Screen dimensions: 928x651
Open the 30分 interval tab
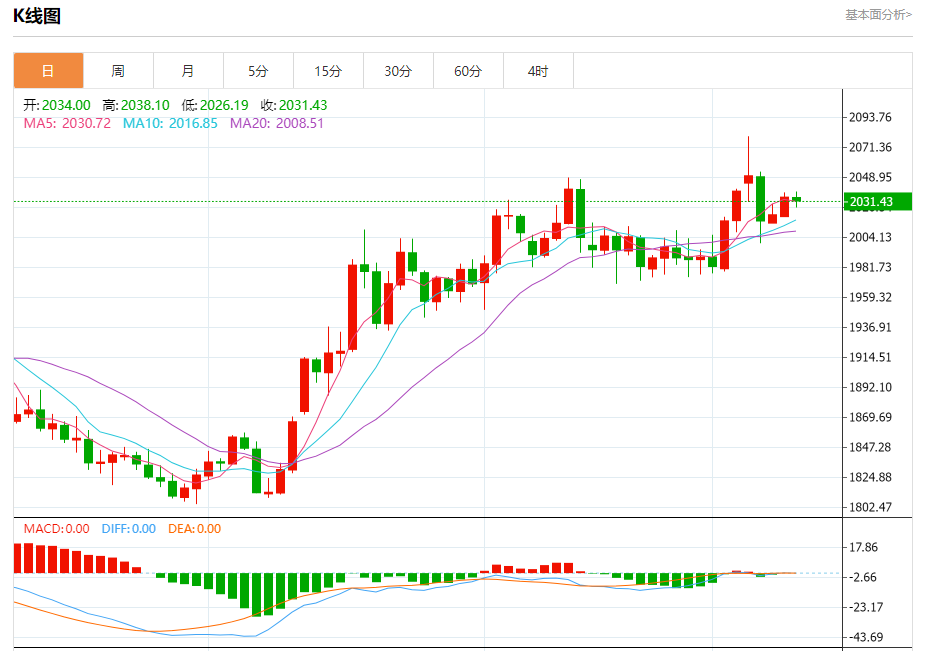(x=398, y=71)
